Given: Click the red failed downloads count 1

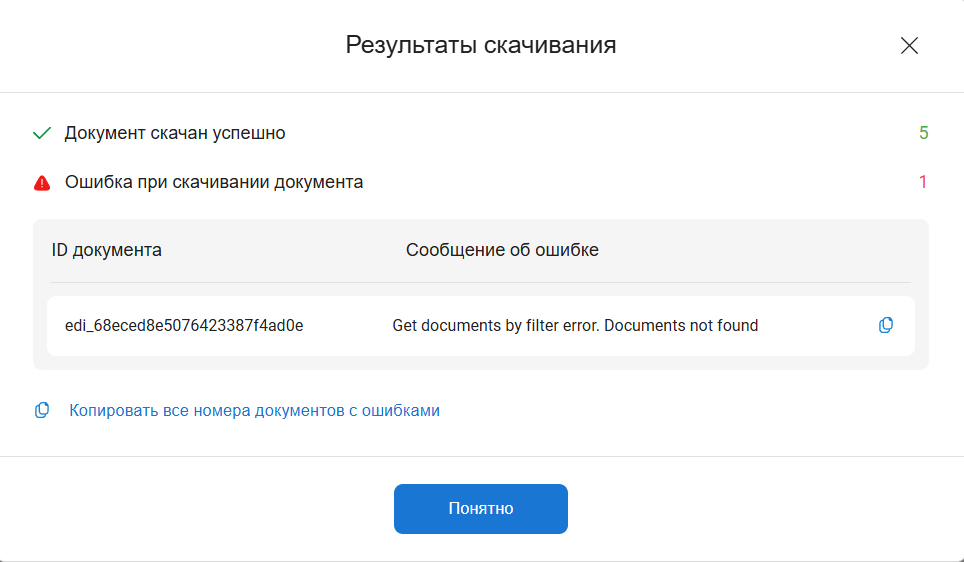Looking at the screenshot, I should click(x=923, y=182).
